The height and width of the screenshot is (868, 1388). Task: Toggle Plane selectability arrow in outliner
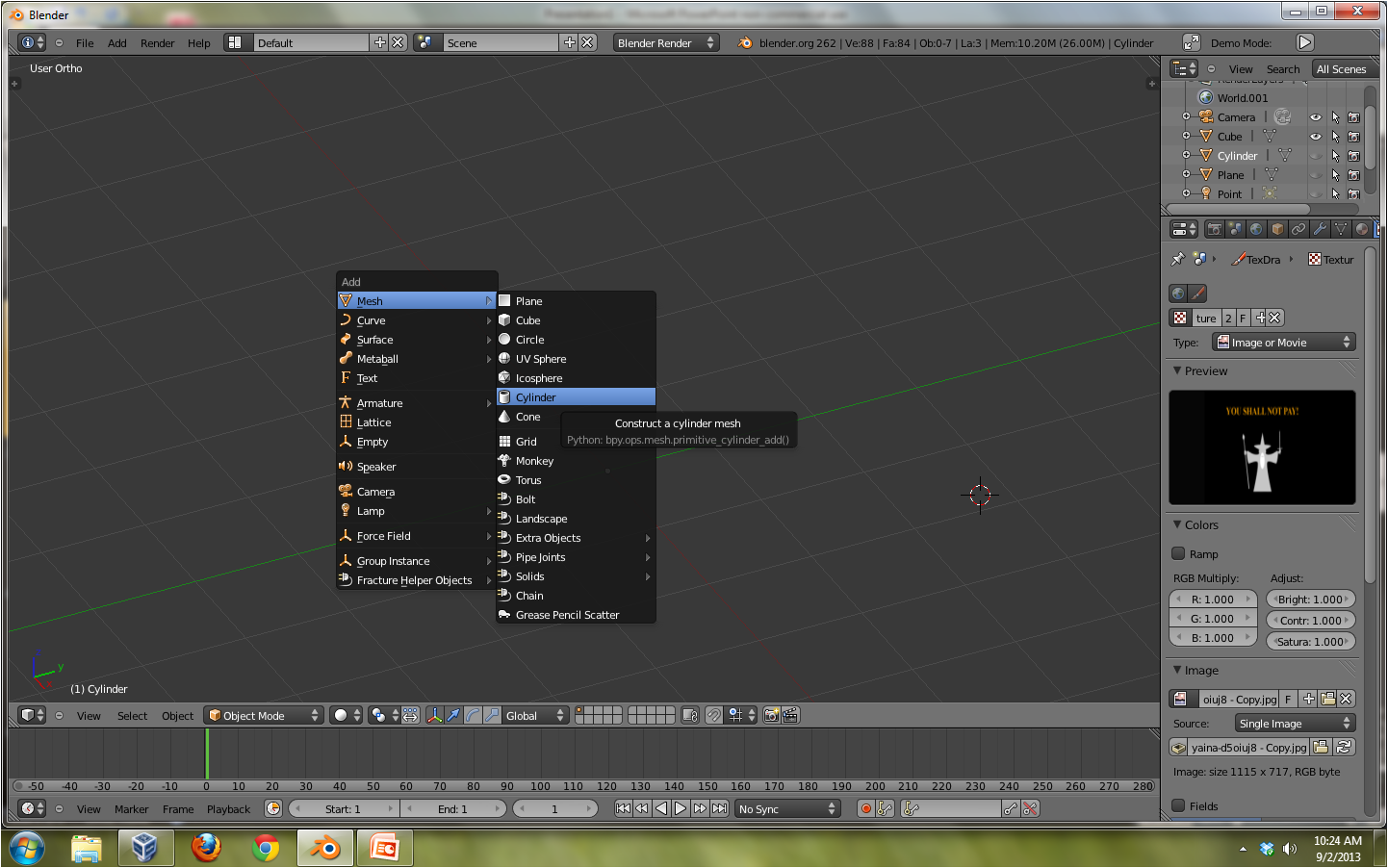[1335, 175]
